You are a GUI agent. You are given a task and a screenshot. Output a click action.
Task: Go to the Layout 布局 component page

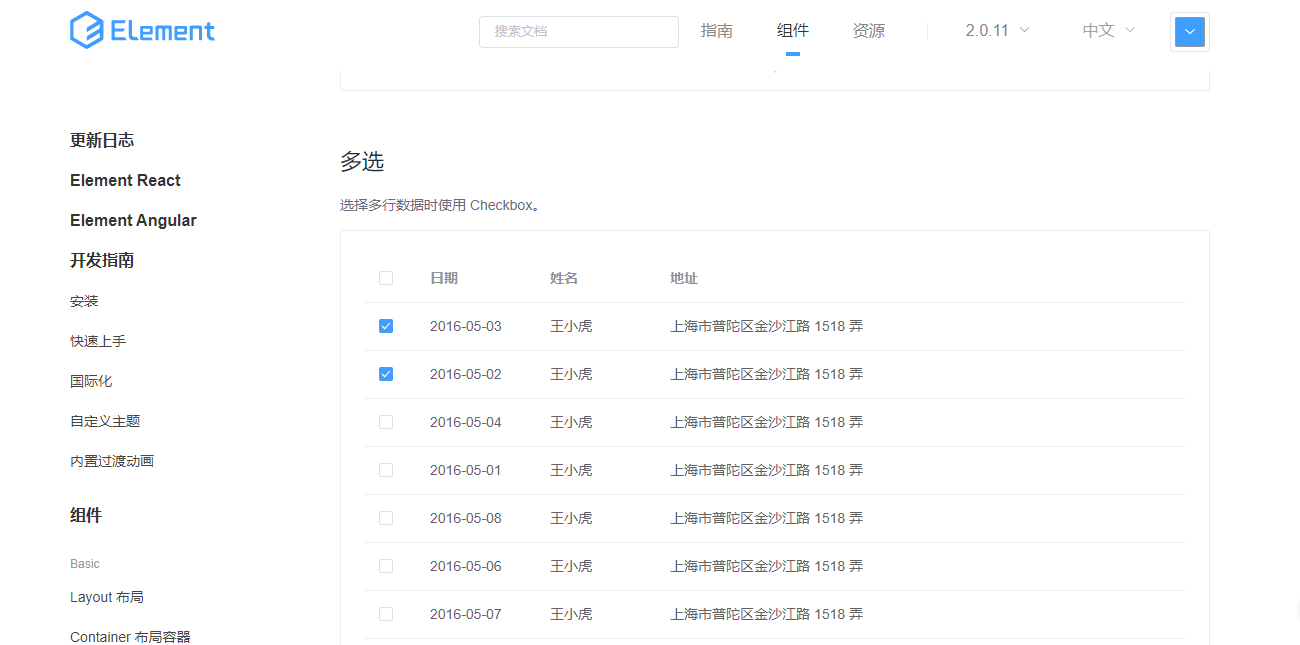coord(107,597)
